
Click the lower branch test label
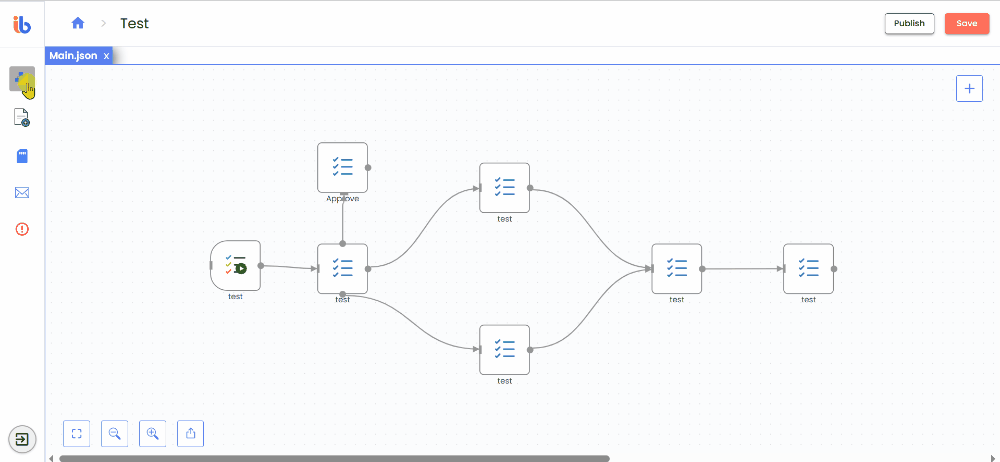tap(504, 381)
